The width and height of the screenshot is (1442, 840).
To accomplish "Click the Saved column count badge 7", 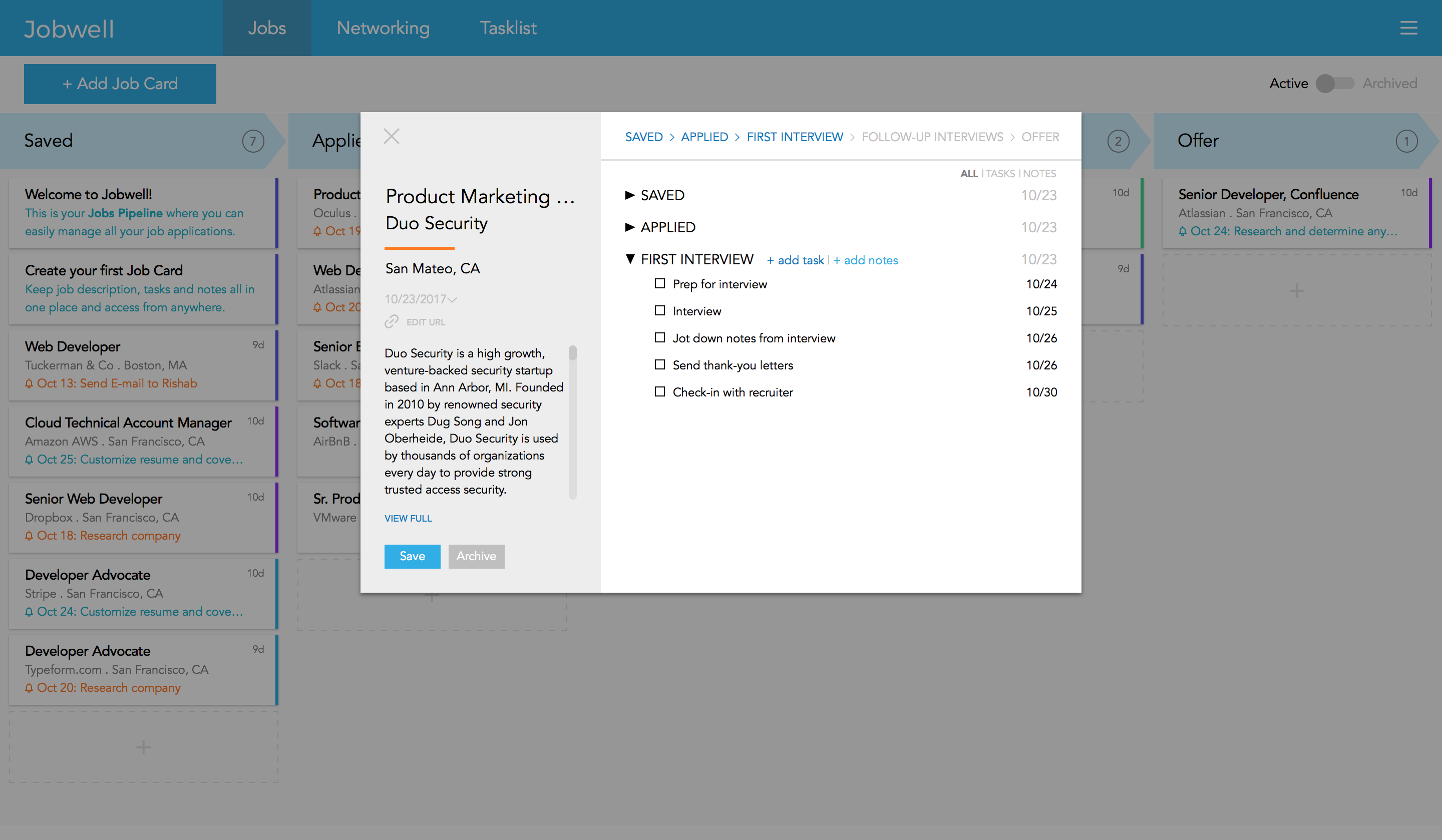I will point(253,141).
